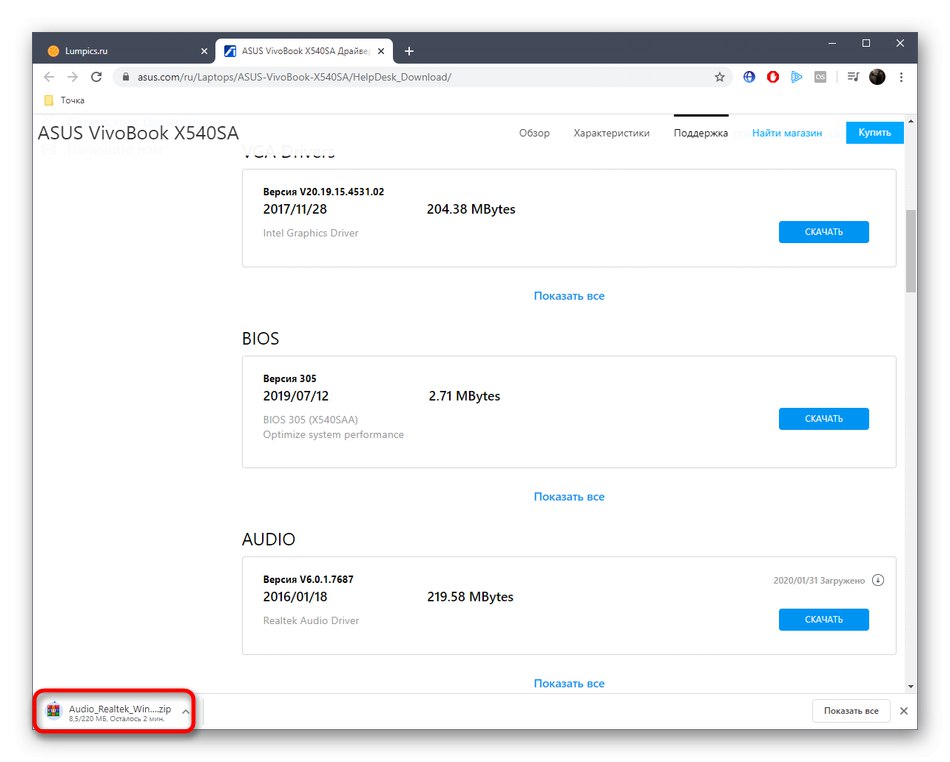The width and height of the screenshot is (950, 762).
Task: Select the Поддержка section
Action: click(x=700, y=133)
